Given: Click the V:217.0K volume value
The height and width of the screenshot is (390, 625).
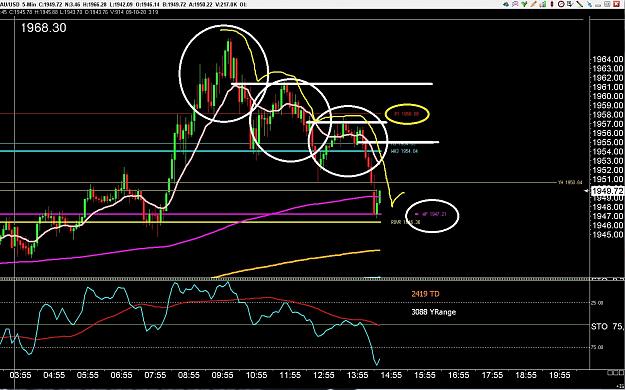Looking at the screenshot, I should 226,4.
